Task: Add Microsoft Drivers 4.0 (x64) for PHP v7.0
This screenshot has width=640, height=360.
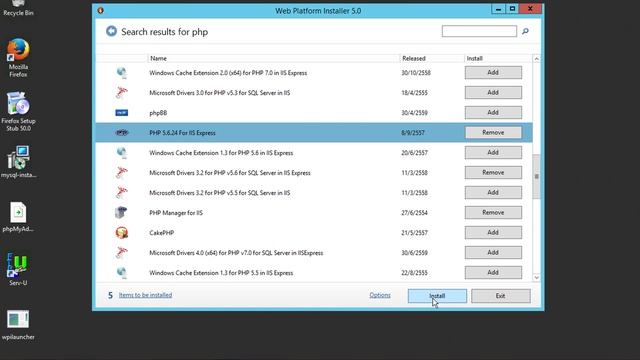Action: [x=493, y=253]
